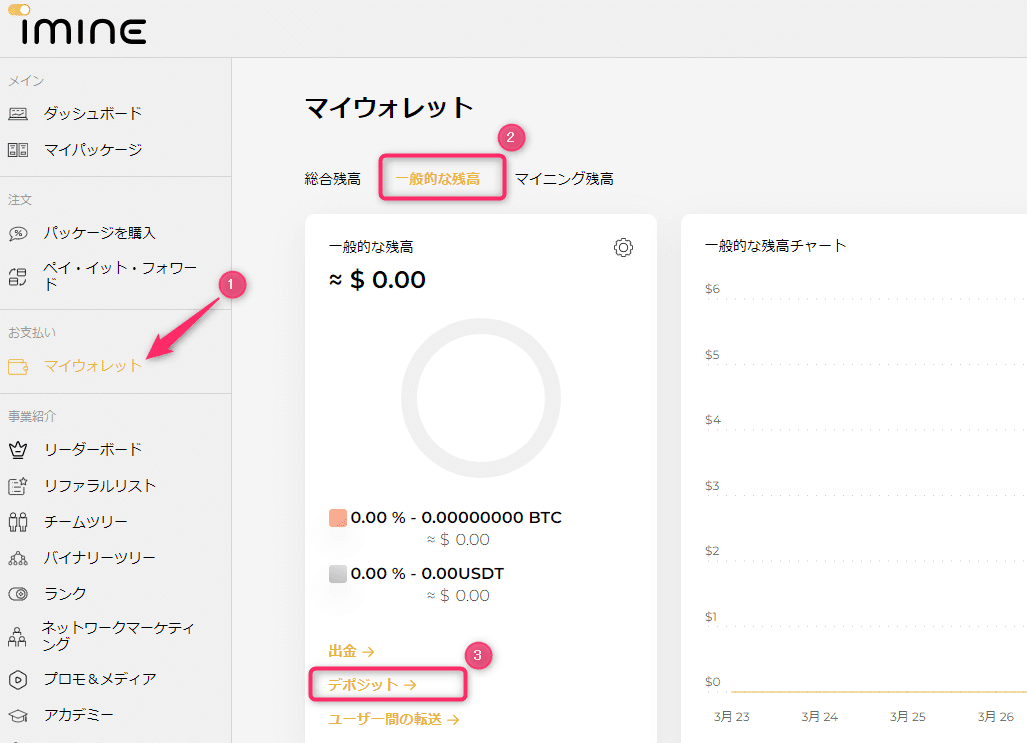
Task: Open ユーザー間の転送 transfer link
Action: (x=393, y=719)
